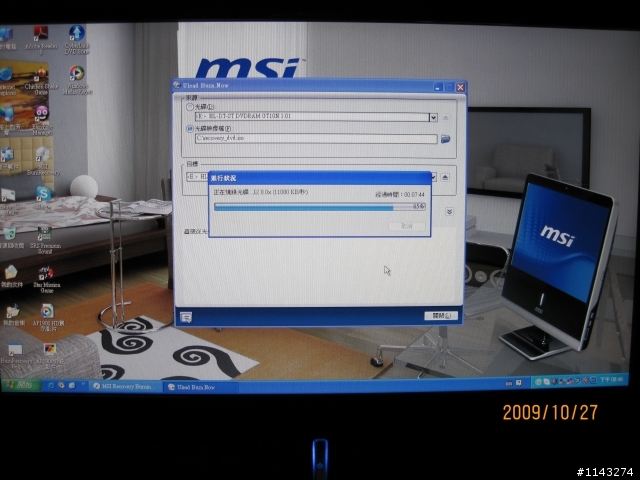The image size is (640, 480).
Task: Launch Windows Media Player desktop shortcut
Action: pyautogui.click(x=77, y=80)
